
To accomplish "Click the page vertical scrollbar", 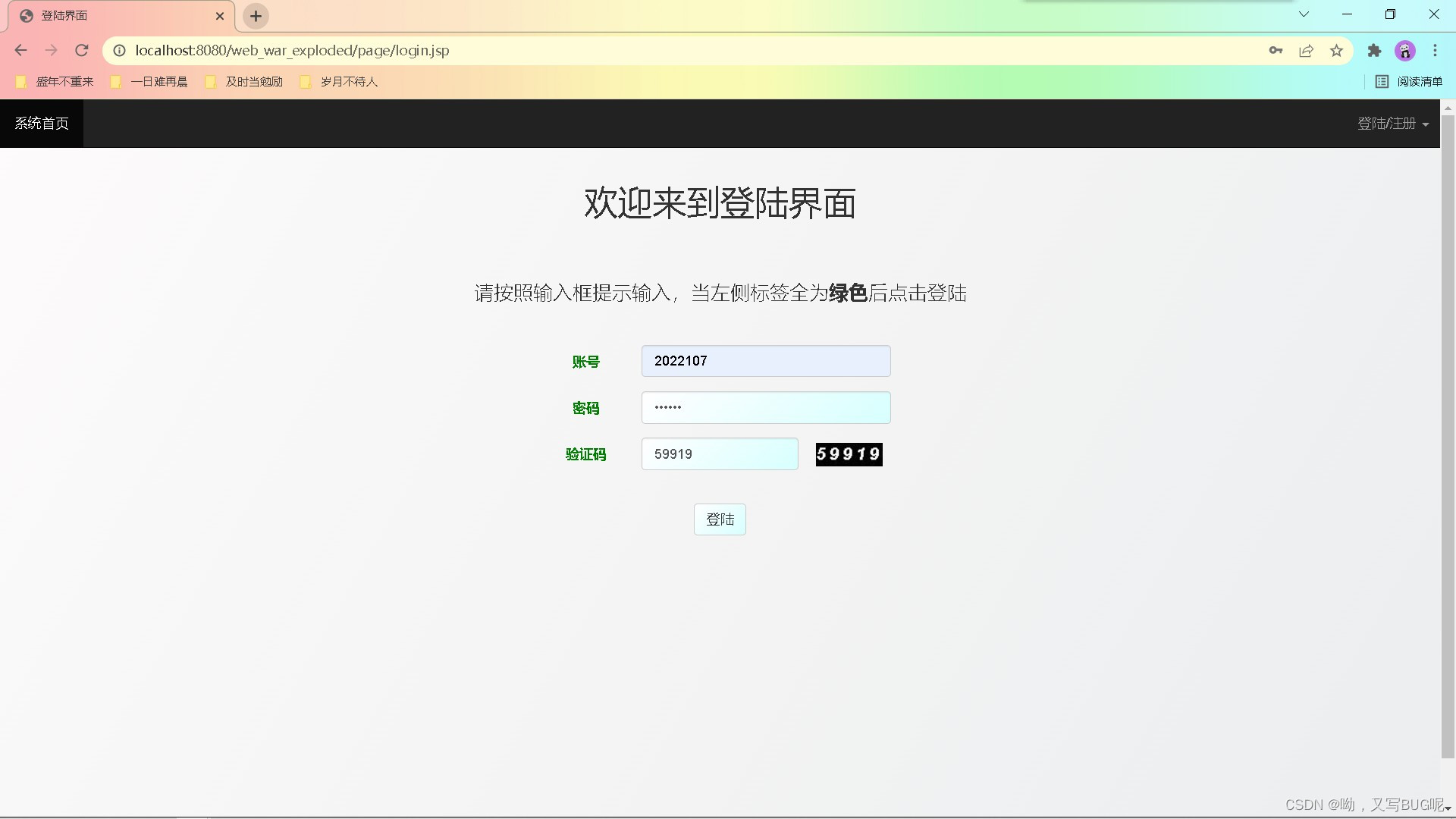I will click(x=1448, y=436).
